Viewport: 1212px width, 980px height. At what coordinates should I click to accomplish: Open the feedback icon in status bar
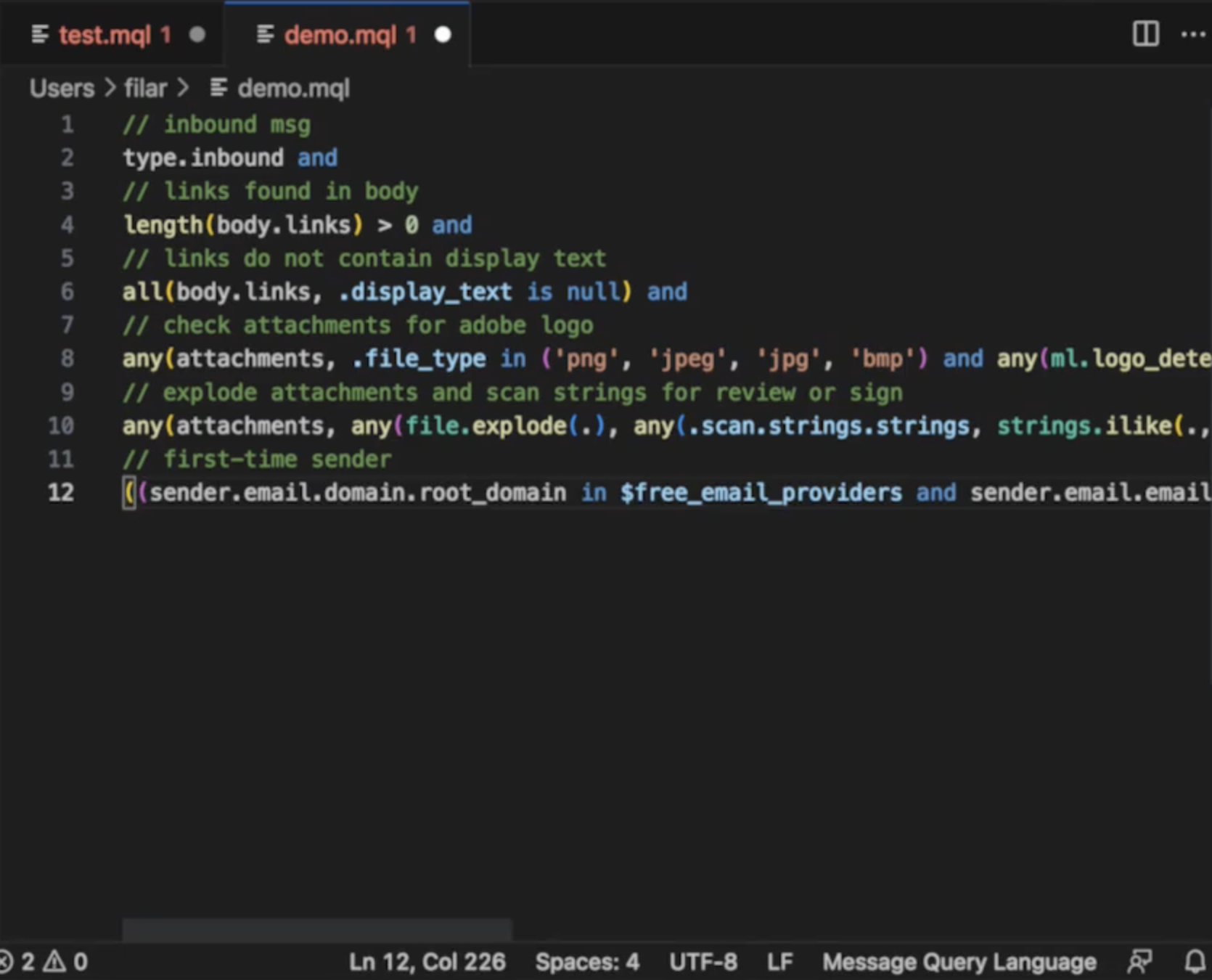(x=1139, y=962)
